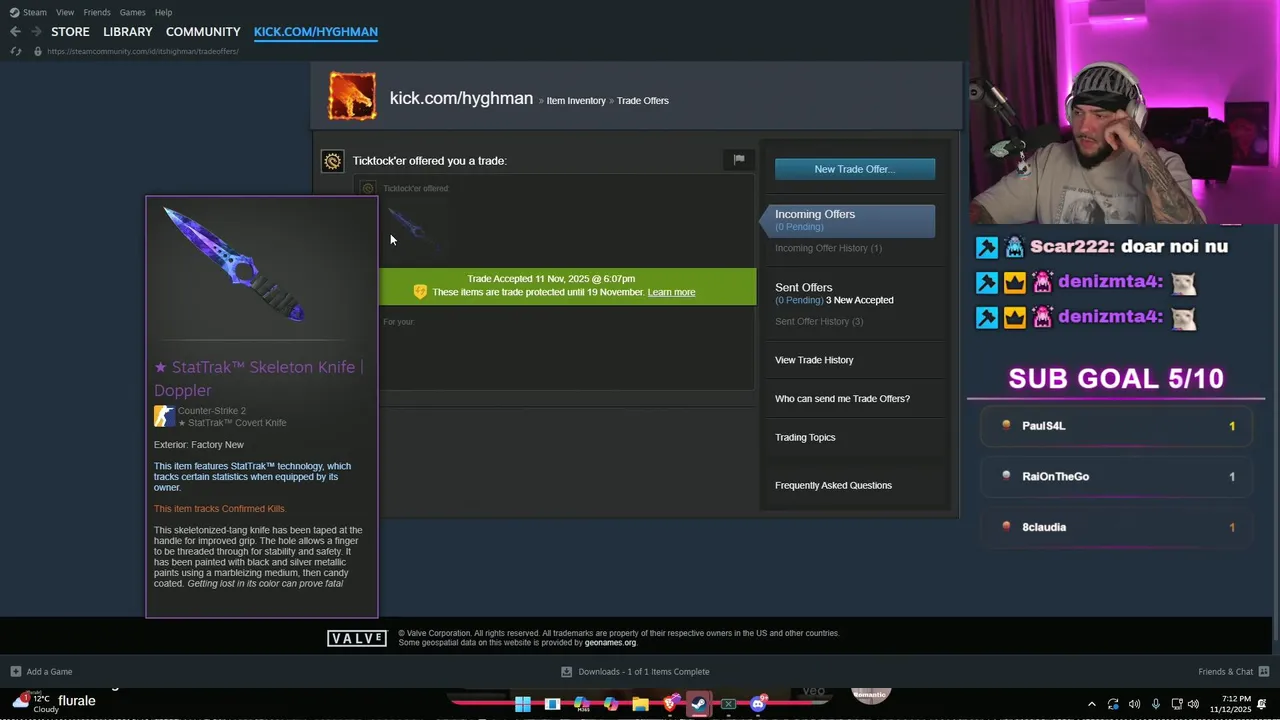Switch to the STORE tab
This screenshot has width=1280, height=720.
pyautogui.click(x=71, y=32)
